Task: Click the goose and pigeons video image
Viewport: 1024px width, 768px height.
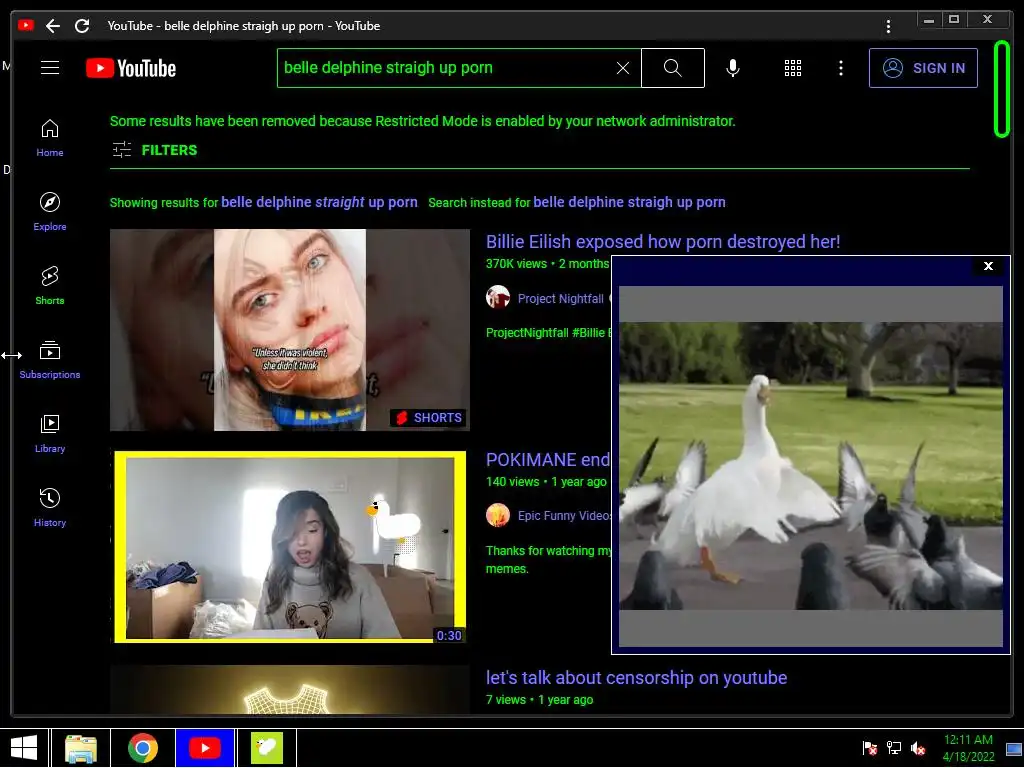Action: click(x=810, y=466)
